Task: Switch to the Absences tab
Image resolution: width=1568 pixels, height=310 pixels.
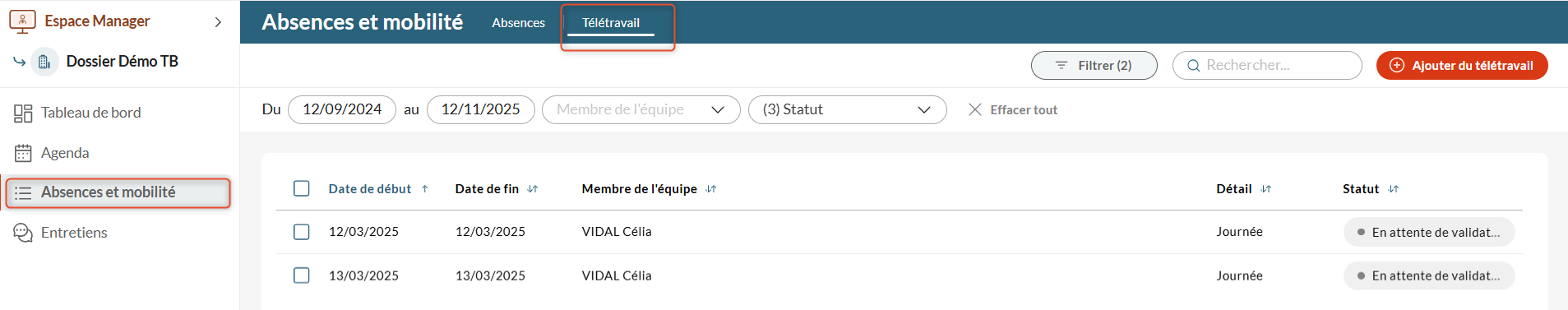Action: click(x=519, y=23)
